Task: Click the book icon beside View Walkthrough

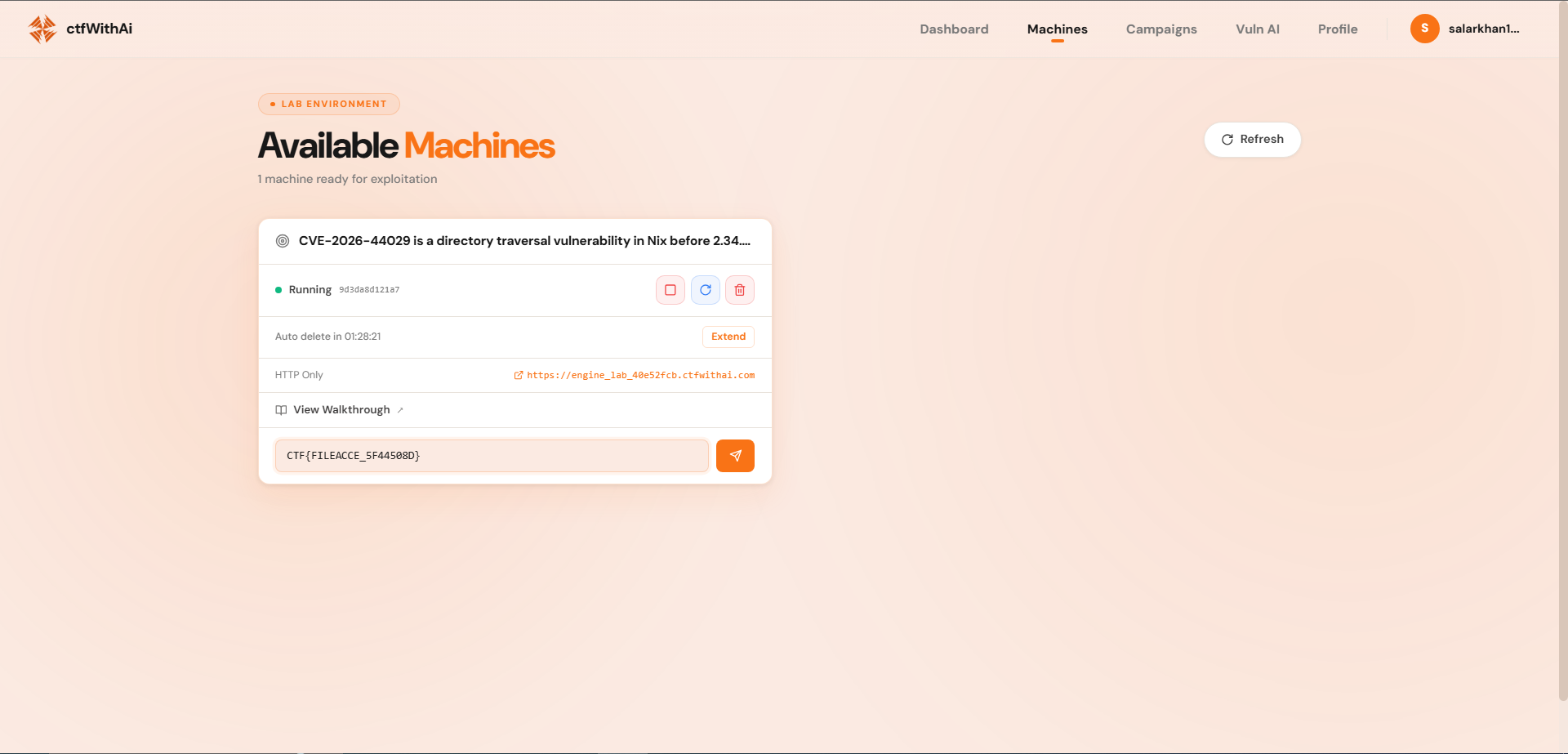Action: (281, 410)
